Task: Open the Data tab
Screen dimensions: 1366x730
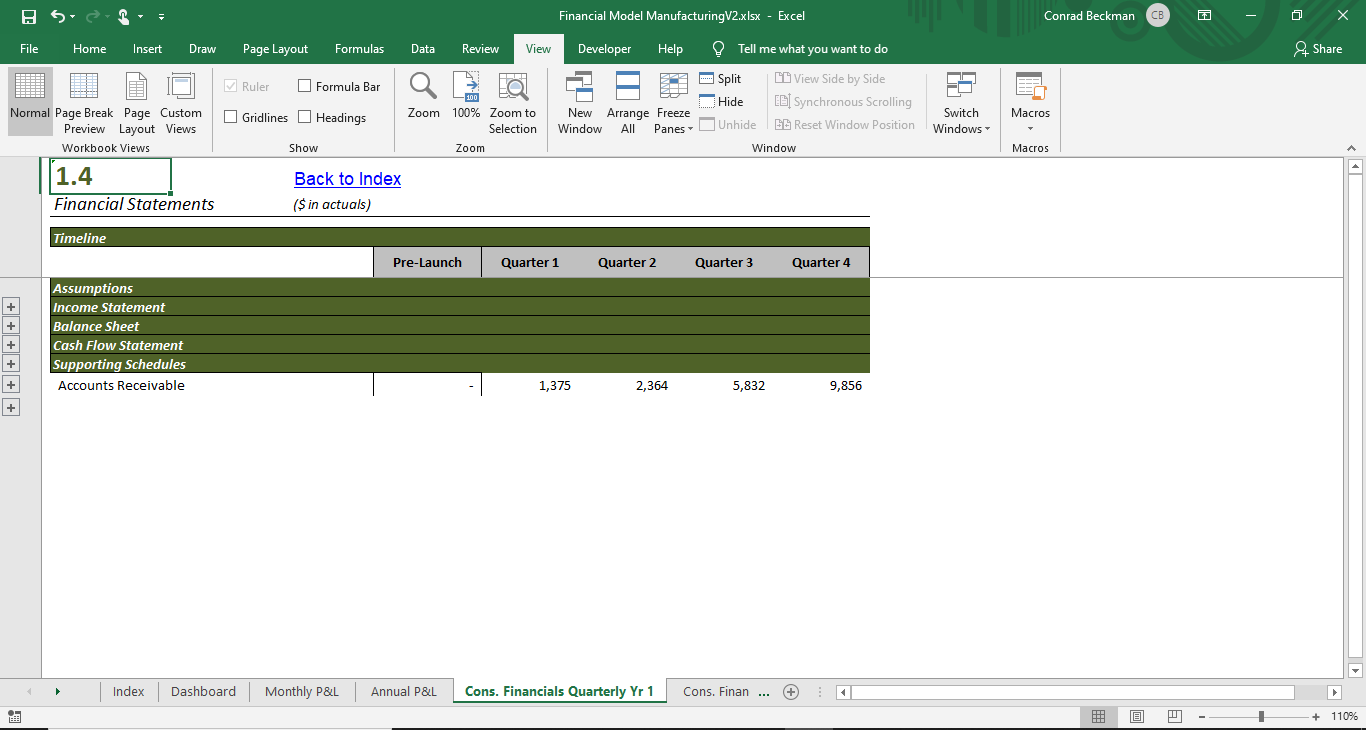Action: click(423, 49)
